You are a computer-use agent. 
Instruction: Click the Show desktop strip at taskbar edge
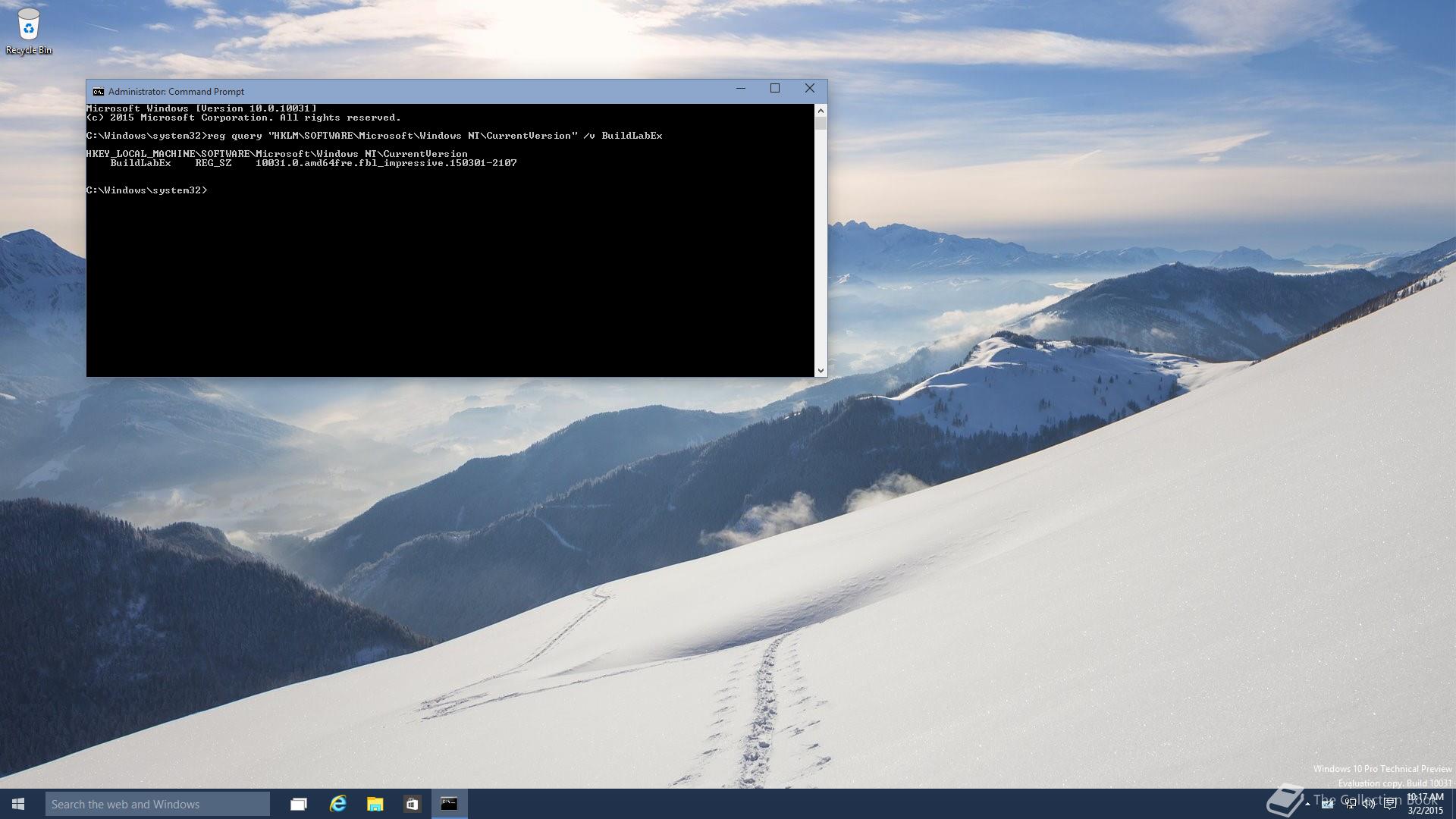(1454, 804)
